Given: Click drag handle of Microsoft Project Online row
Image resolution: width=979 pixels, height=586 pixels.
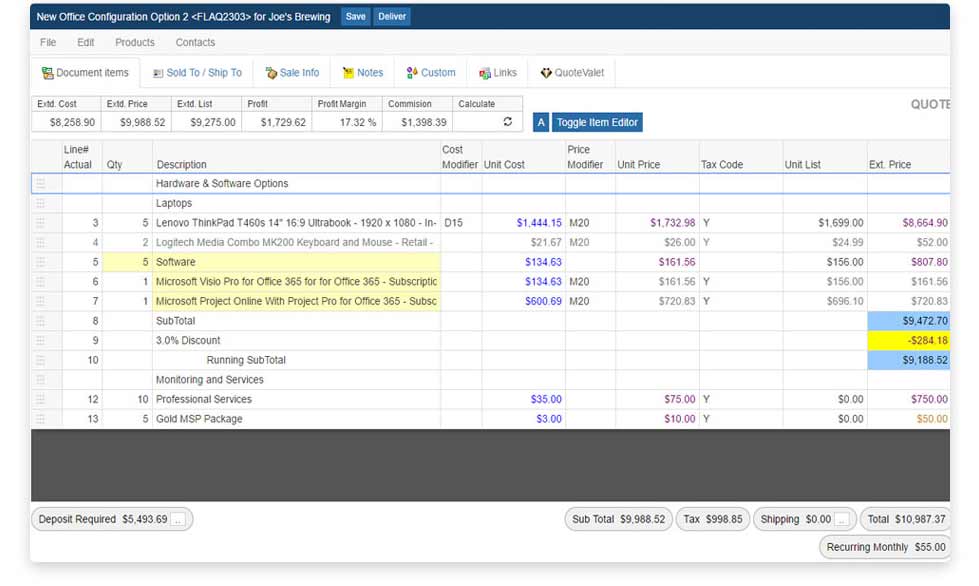Looking at the screenshot, I should [41, 301].
